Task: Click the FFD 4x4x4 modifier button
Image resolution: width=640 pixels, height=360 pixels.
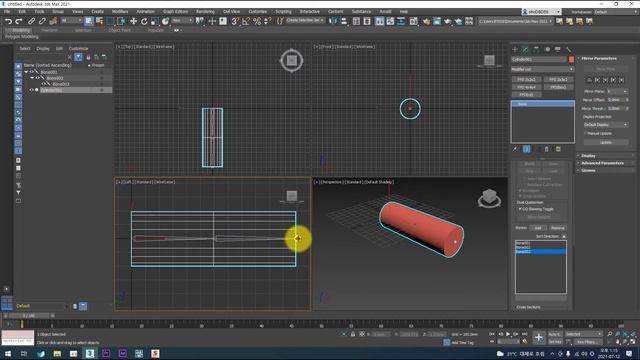Action: coord(527,87)
